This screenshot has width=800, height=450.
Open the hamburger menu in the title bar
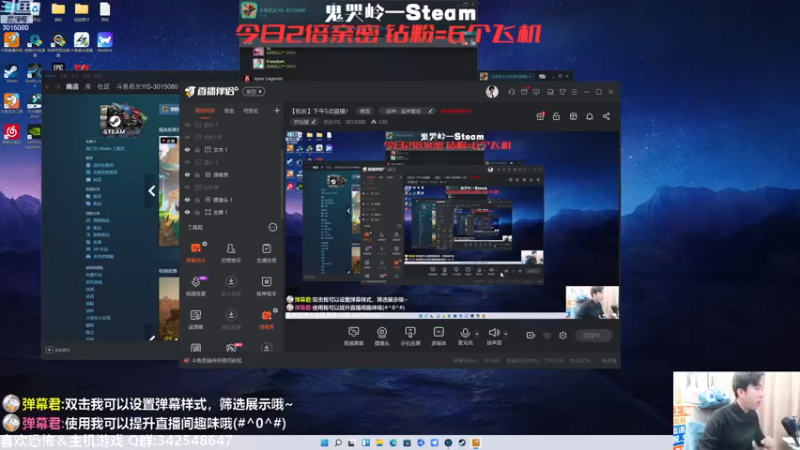[574, 92]
